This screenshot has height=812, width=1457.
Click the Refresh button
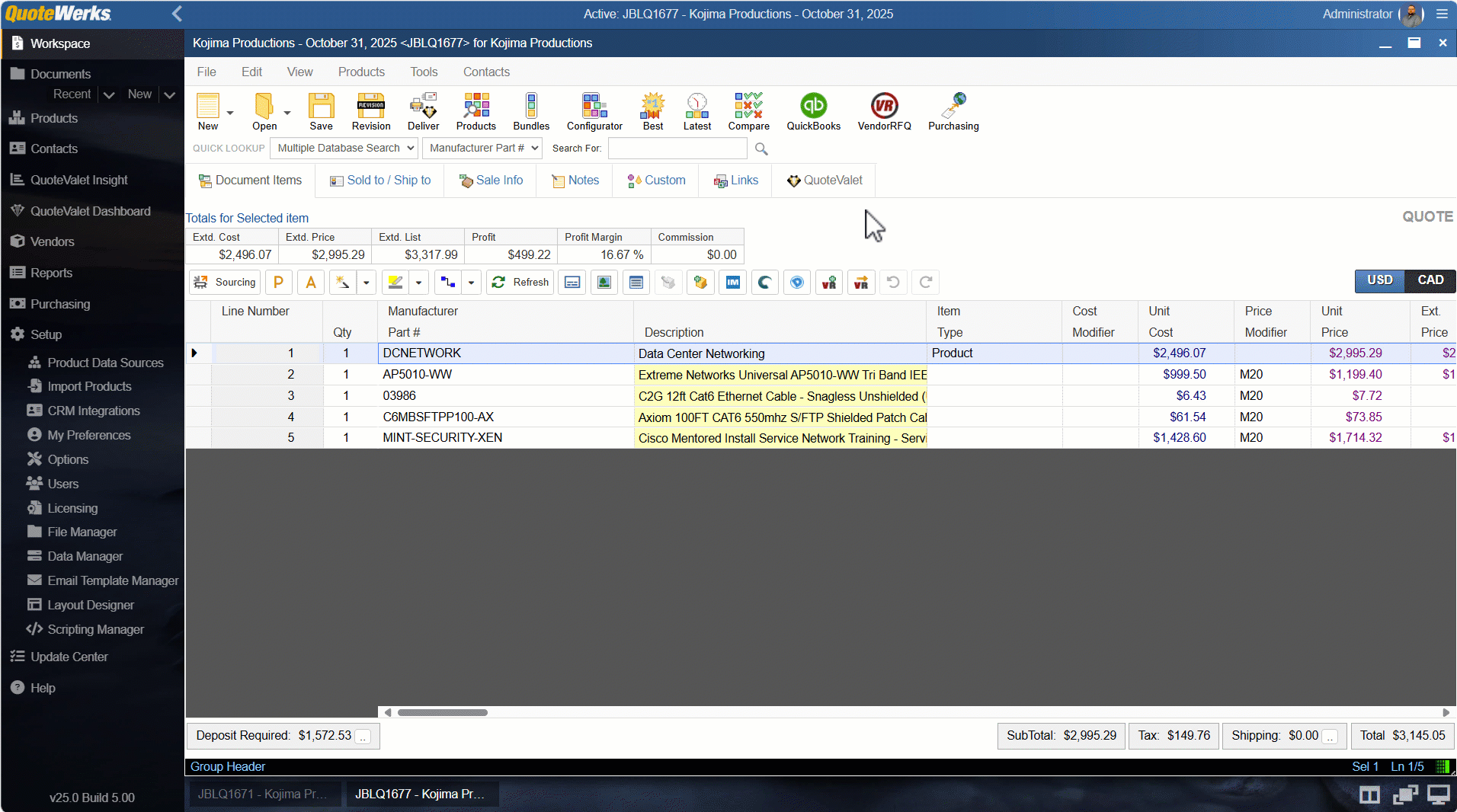pyautogui.click(x=521, y=283)
